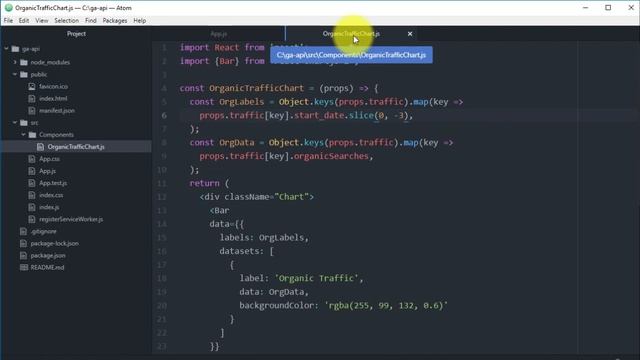Click the index.css file icon
Viewport: 640px width, 360px height.
(32, 195)
